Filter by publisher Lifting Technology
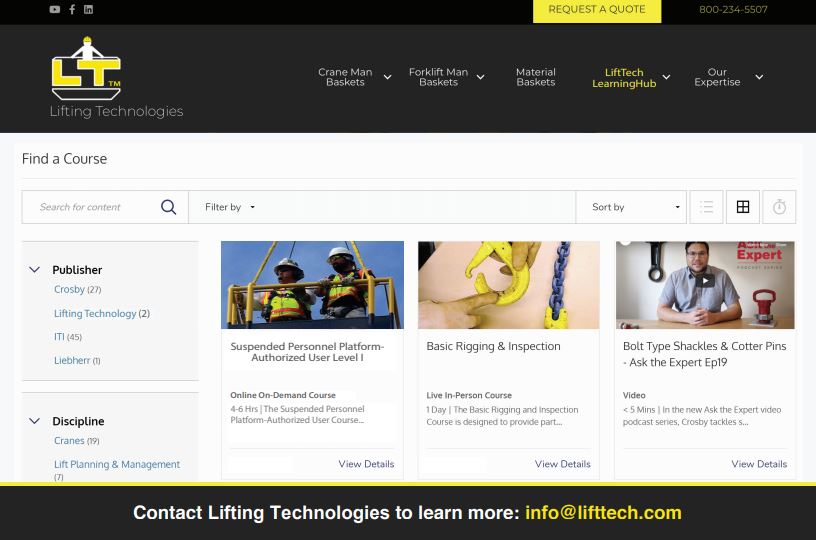The height and width of the screenshot is (540, 816). pos(95,313)
